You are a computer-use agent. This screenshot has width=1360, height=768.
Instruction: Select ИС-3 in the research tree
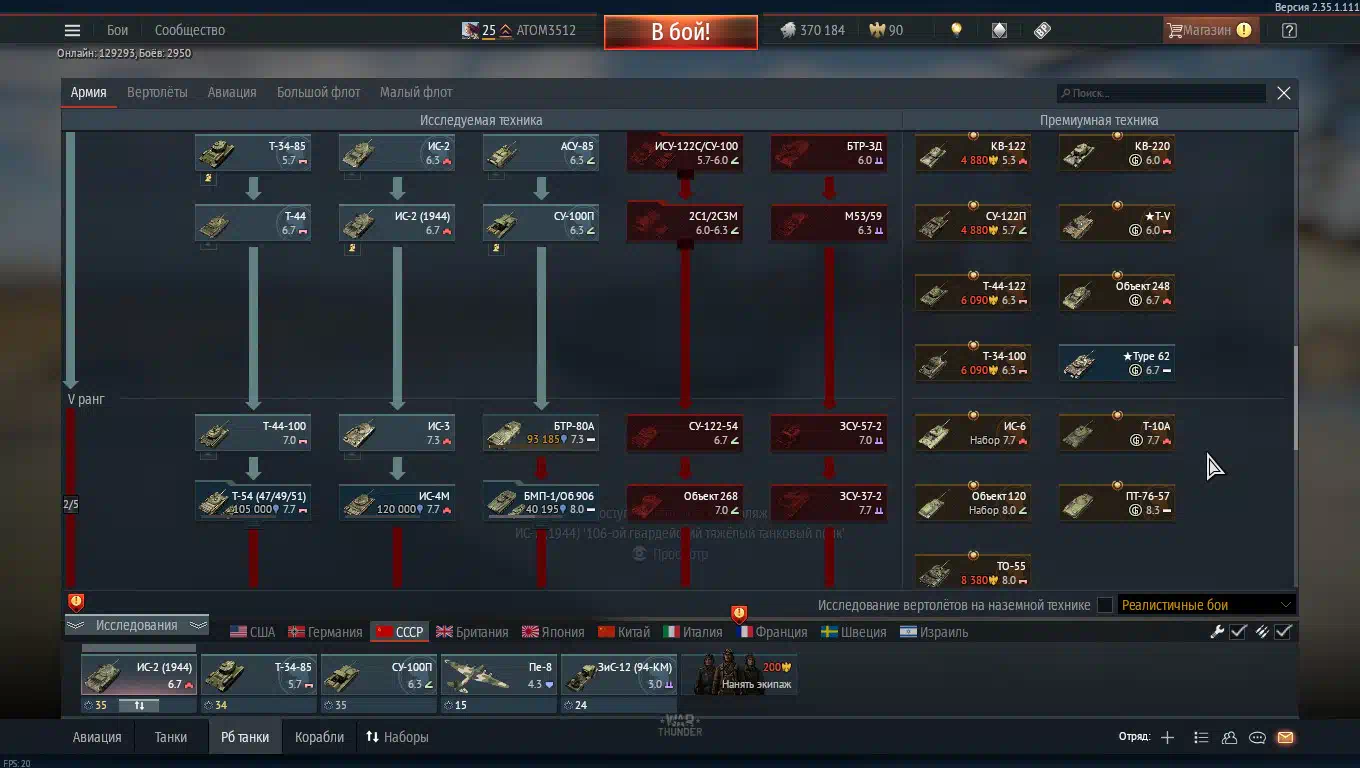397,433
